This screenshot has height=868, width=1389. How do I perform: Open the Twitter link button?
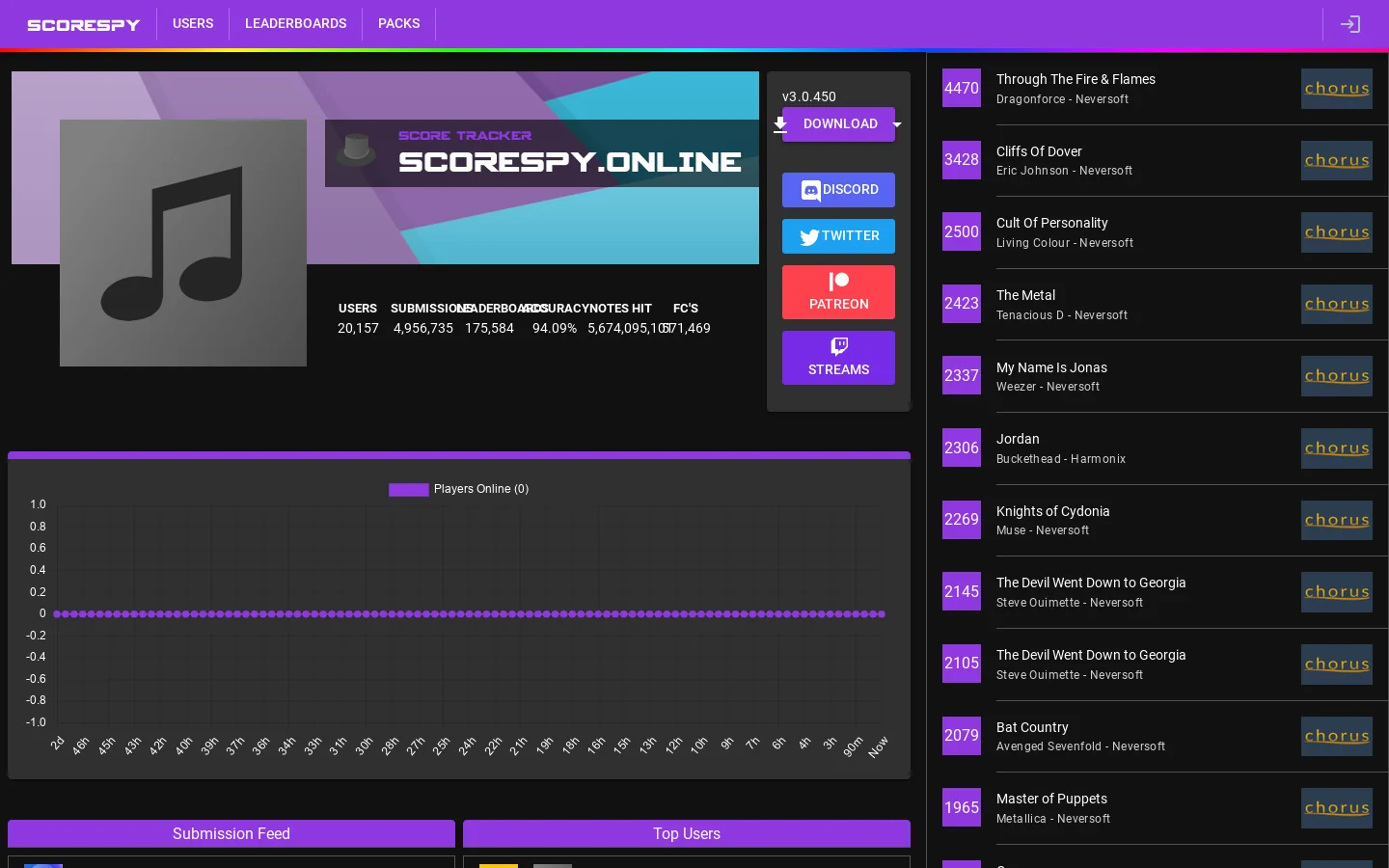838,236
